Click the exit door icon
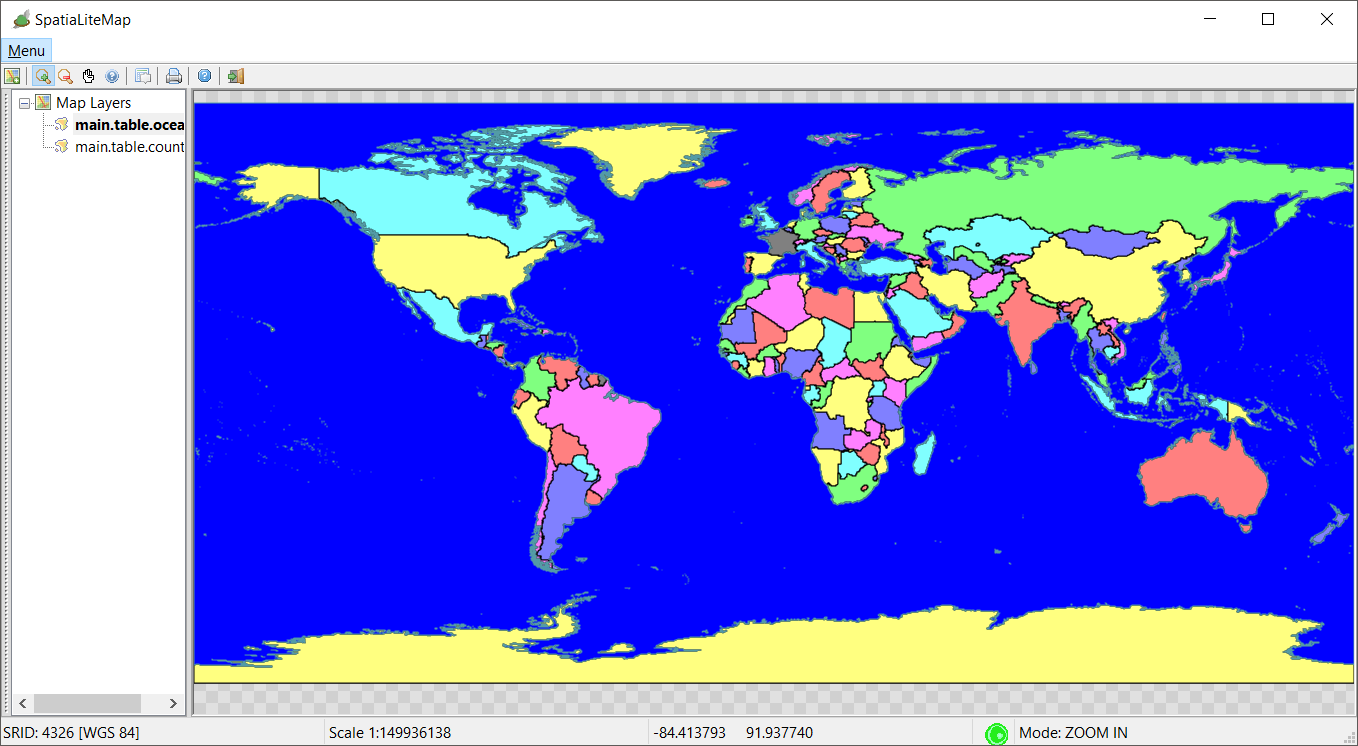Image resolution: width=1358 pixels, height=746 pixels. coord(235,76)
